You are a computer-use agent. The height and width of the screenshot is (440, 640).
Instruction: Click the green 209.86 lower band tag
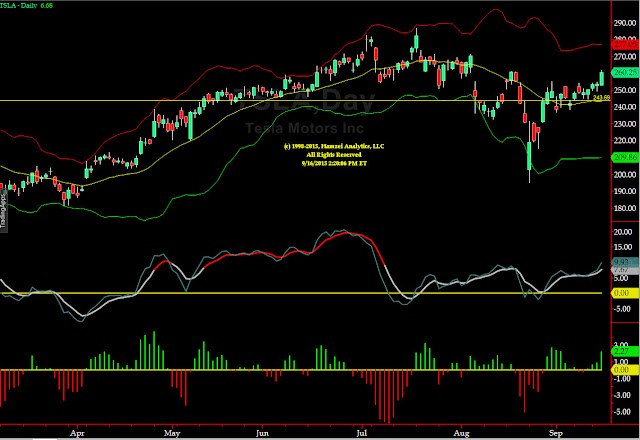point(625,157)
